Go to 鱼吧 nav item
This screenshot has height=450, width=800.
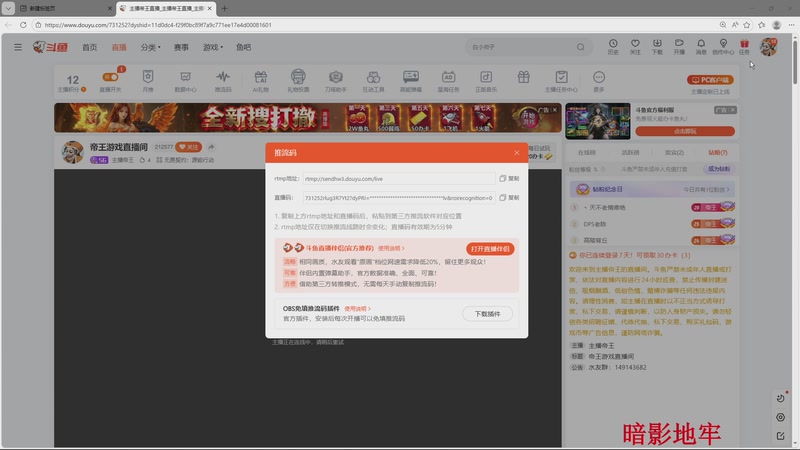pos(243,47)
